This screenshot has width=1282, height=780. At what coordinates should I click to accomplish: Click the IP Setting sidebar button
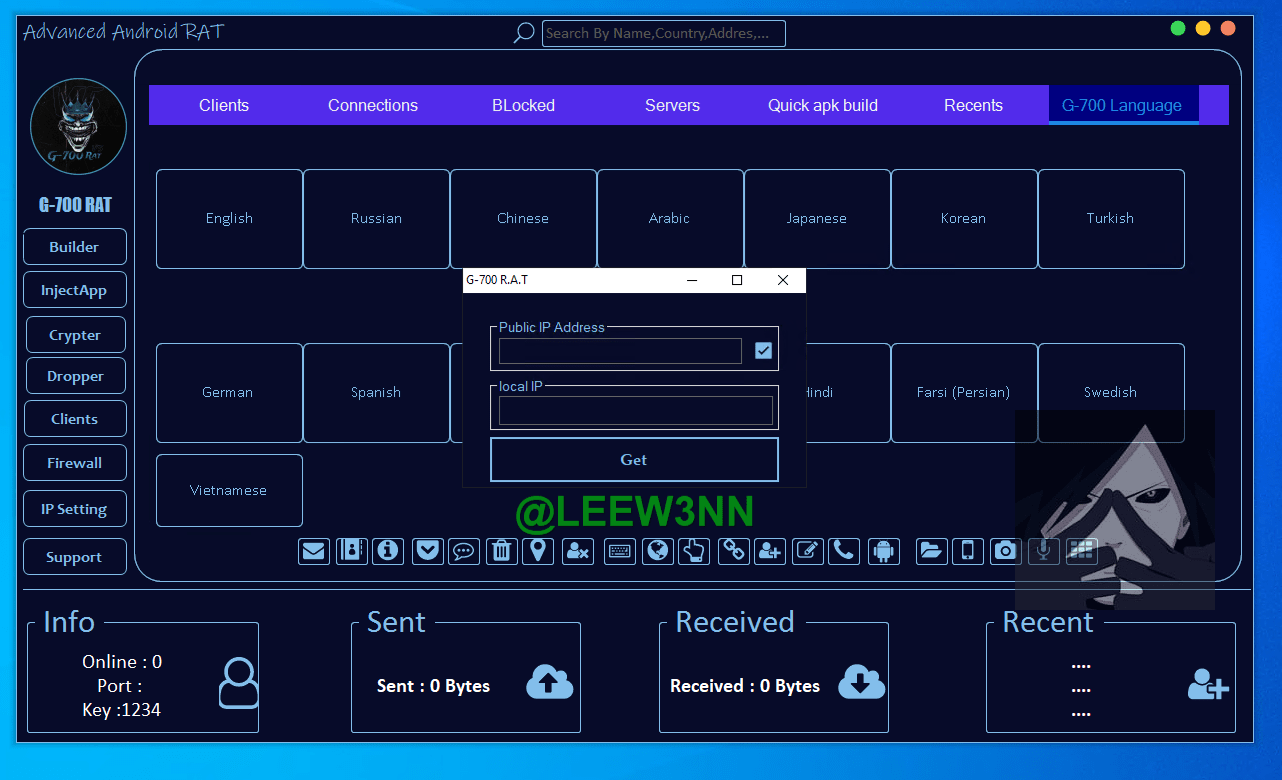coord(74,509)
